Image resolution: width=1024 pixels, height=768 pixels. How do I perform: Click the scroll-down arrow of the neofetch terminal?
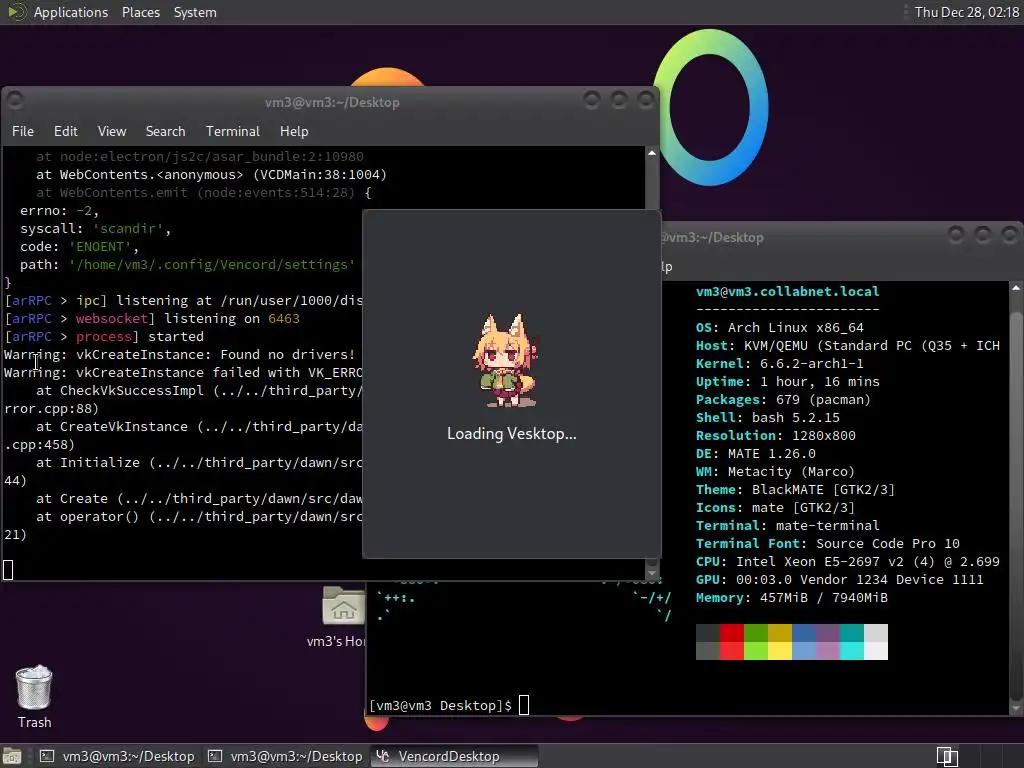coord(1016,708)
